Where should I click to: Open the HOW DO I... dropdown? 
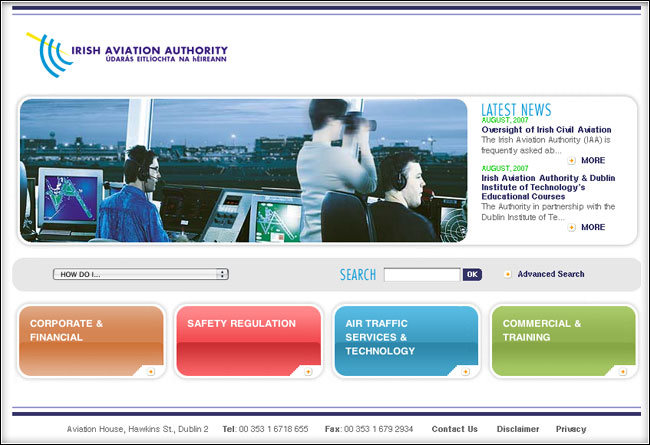[x=141, y=274]
